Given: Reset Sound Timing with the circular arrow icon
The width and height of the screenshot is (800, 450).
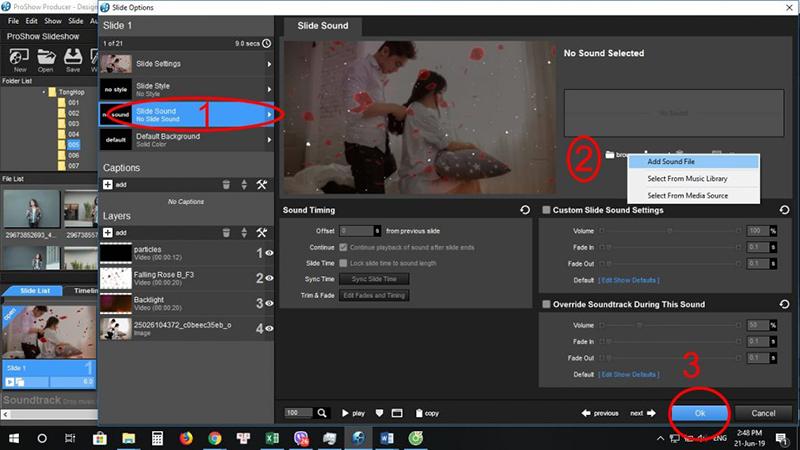Looking at the screenshot, I should click(x=524, y=210).
